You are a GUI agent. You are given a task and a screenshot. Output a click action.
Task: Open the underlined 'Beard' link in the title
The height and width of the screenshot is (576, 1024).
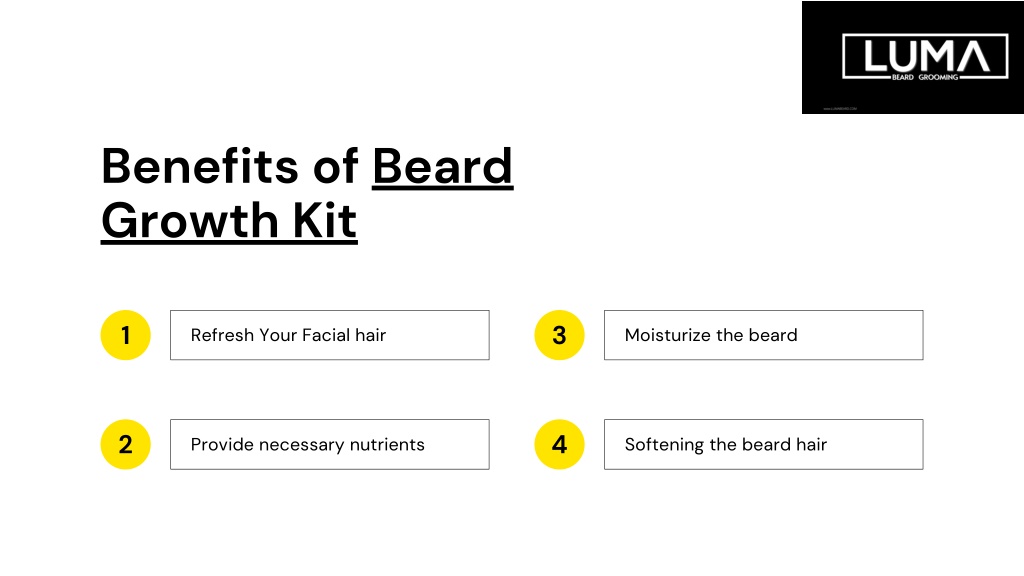(x=443, y=166)
